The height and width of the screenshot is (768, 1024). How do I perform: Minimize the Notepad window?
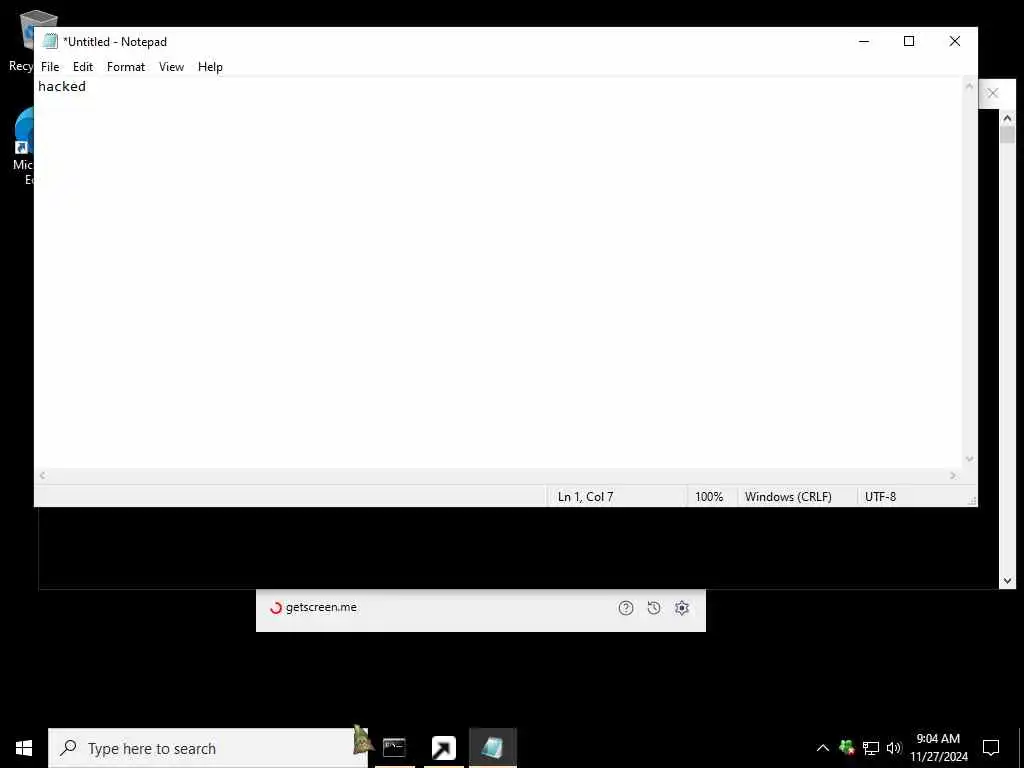864,41
